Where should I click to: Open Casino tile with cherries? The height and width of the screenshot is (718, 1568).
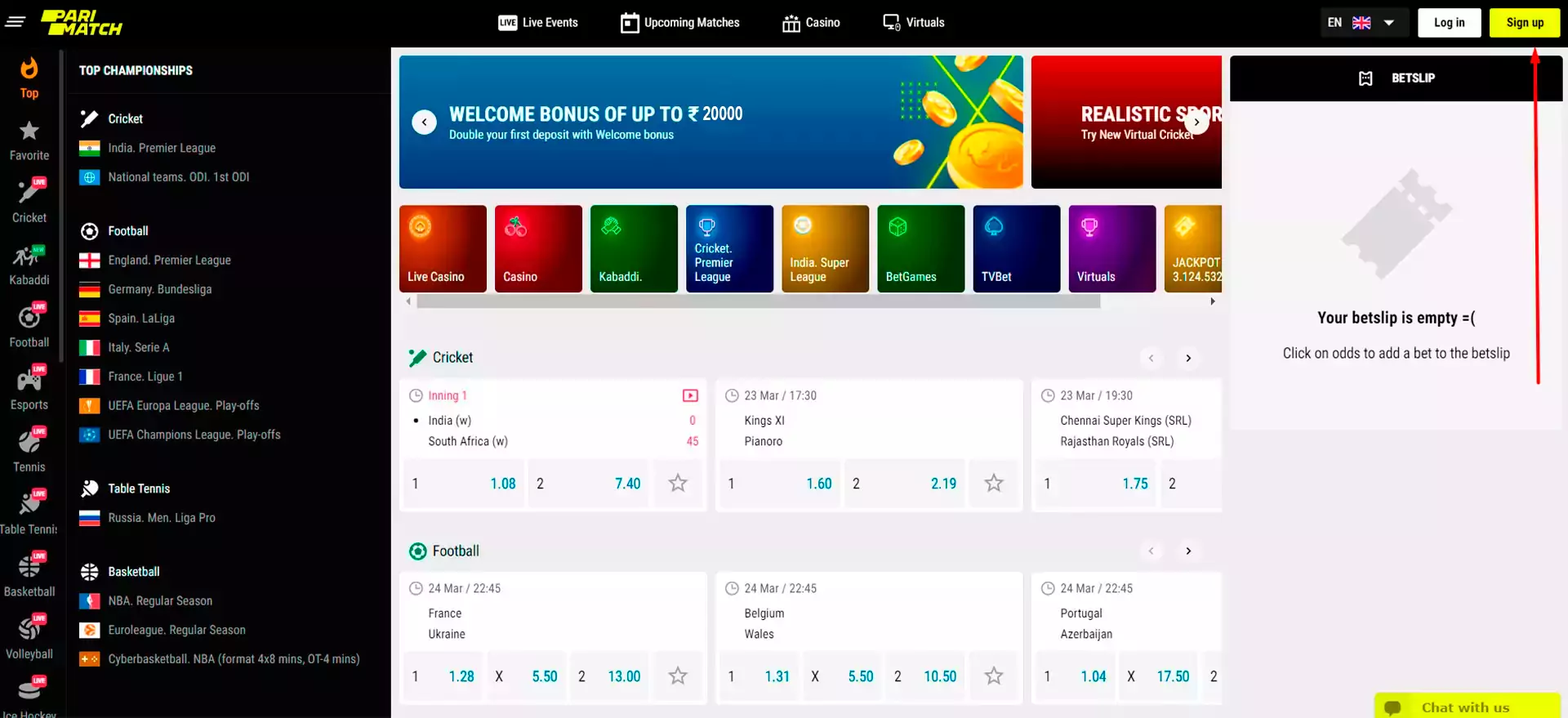538,248
